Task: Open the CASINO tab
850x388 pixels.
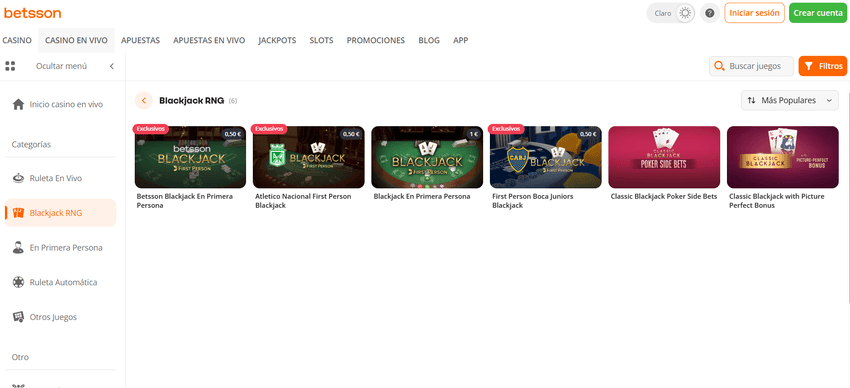Action: tap(17, 40)
